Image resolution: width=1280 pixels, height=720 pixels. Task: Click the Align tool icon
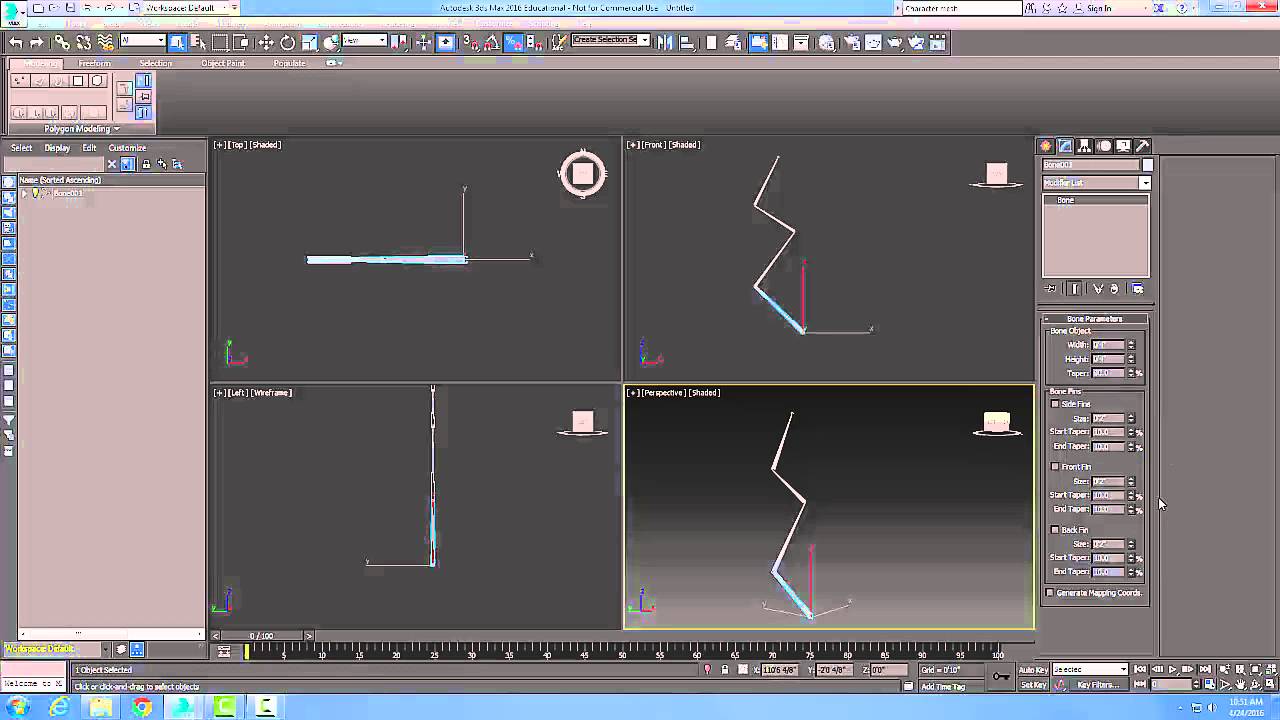click(x=689, y=42)
